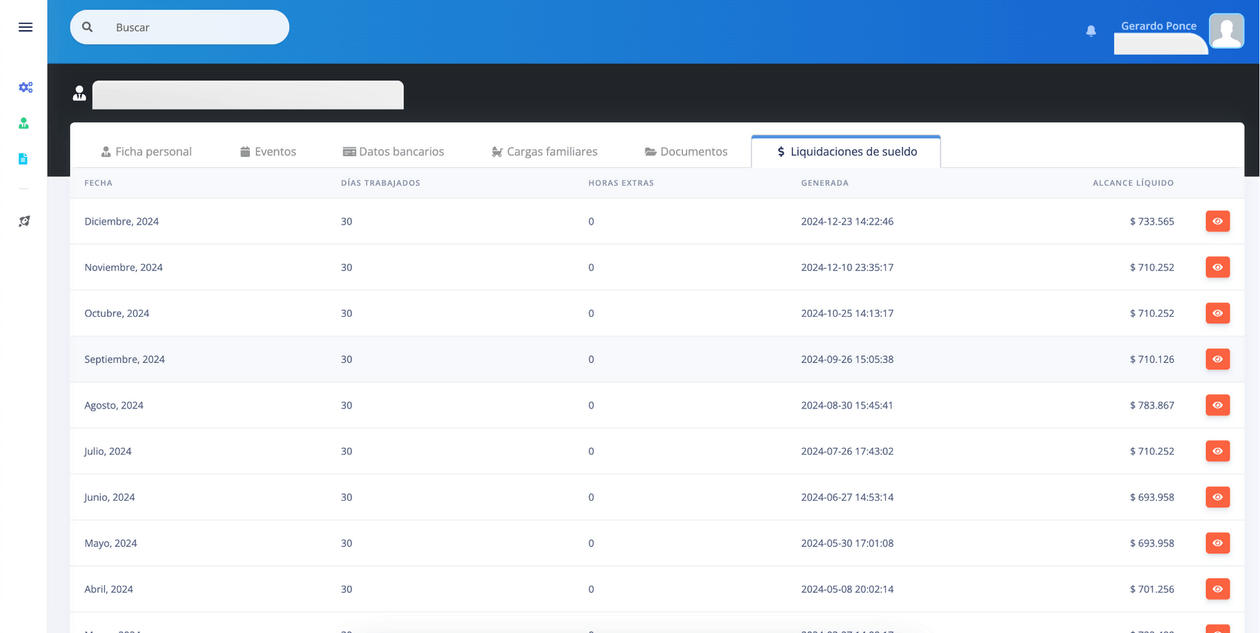This screenshot has height=633, width=1260.
Task: Open the Gerardo Ponce user menu
Action: click(x=1158, y=26)
